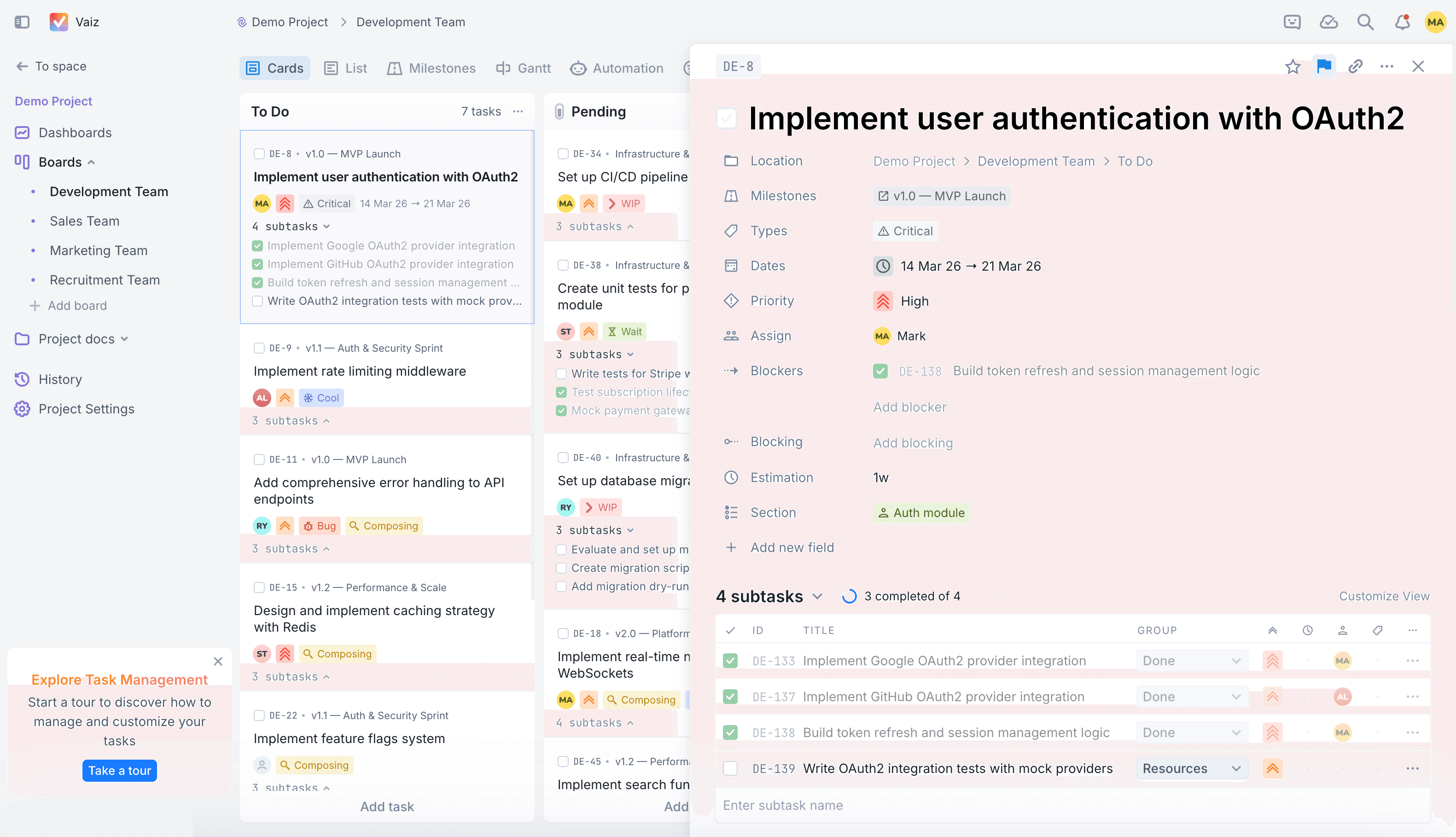Screen dimensions: 1456x837
Task: Copy link to the DE-8 task
Action: pyautogui.click(x=1356, y=66)
